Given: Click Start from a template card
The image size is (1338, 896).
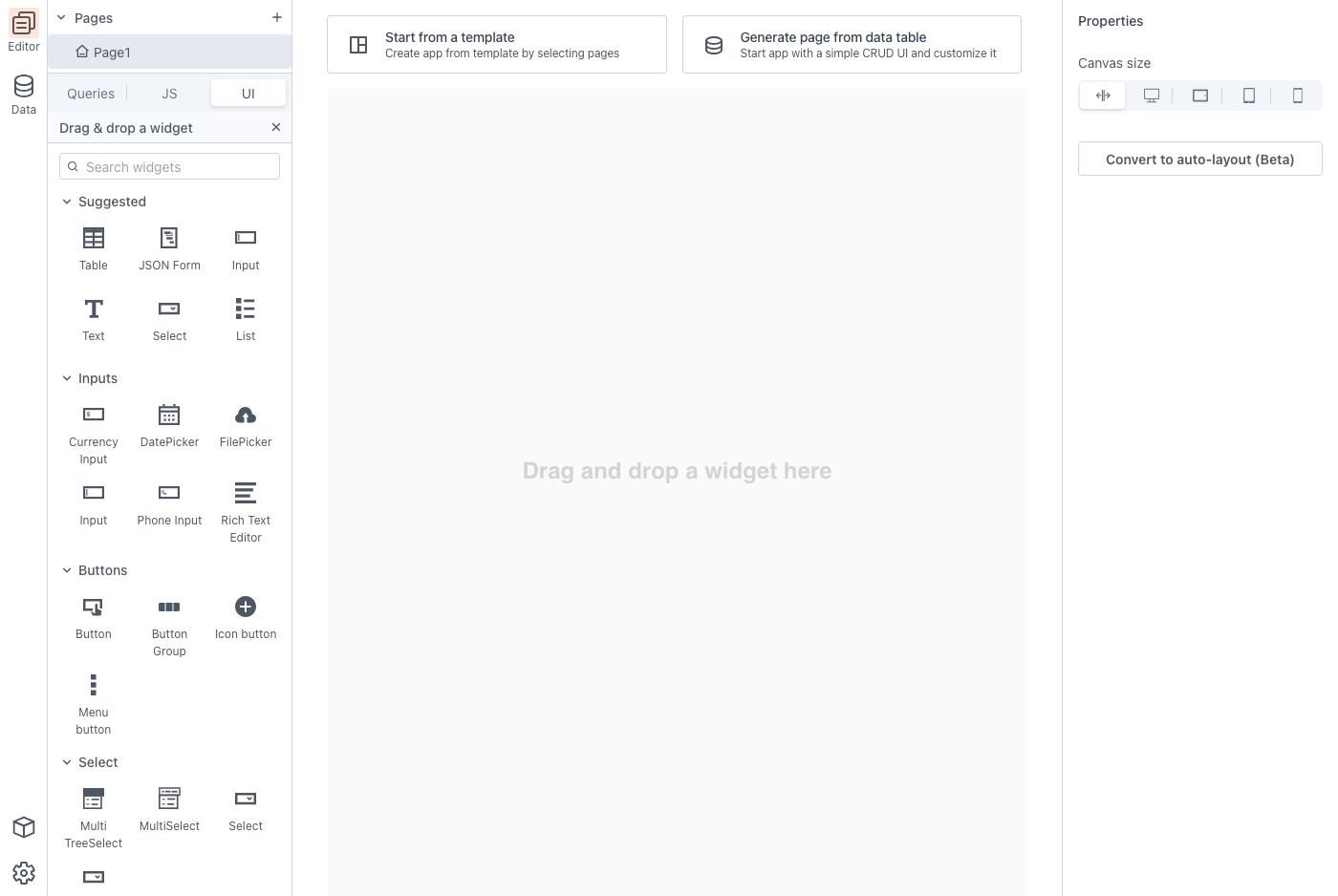Looking at the screenshot, I should [x=496, y=45].
